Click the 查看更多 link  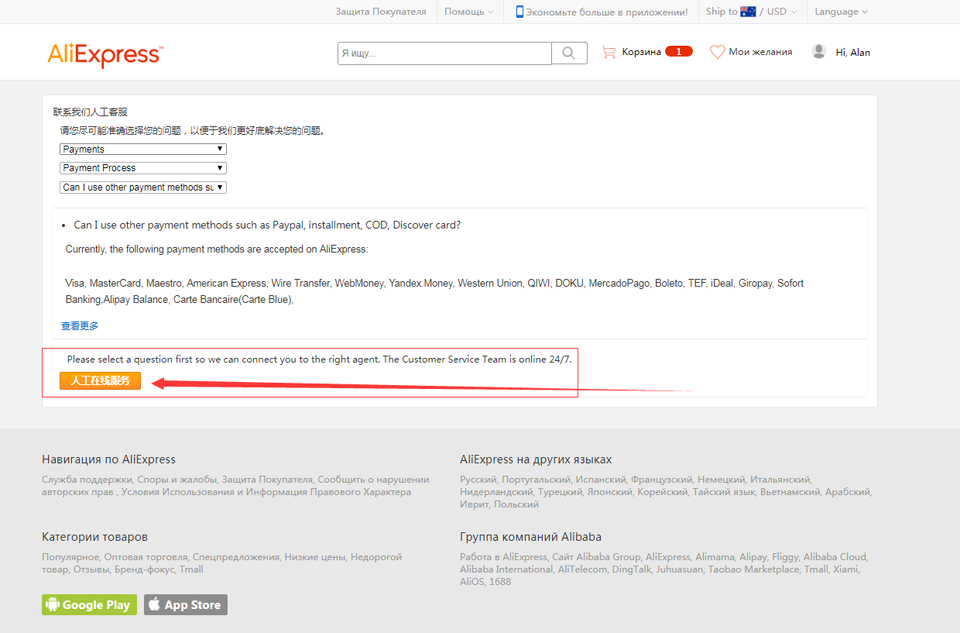[80, 326]
